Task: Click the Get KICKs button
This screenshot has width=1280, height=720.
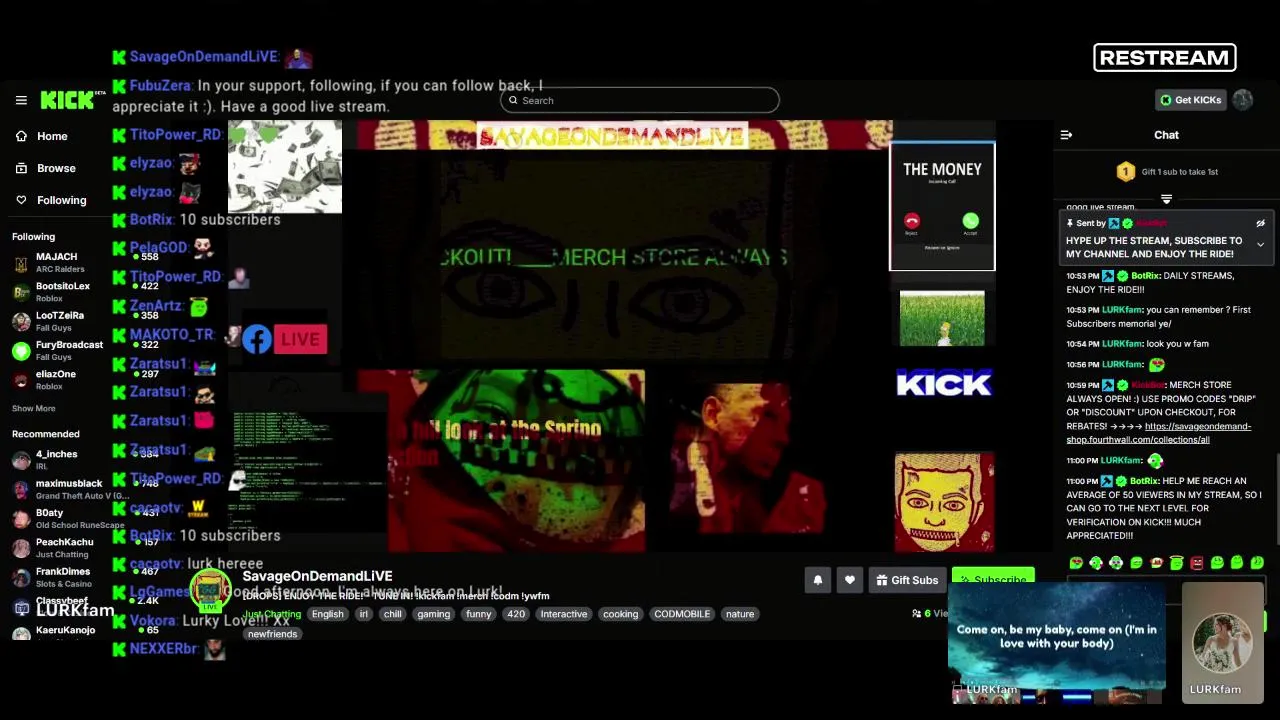Action: (x=1191, y=100)
